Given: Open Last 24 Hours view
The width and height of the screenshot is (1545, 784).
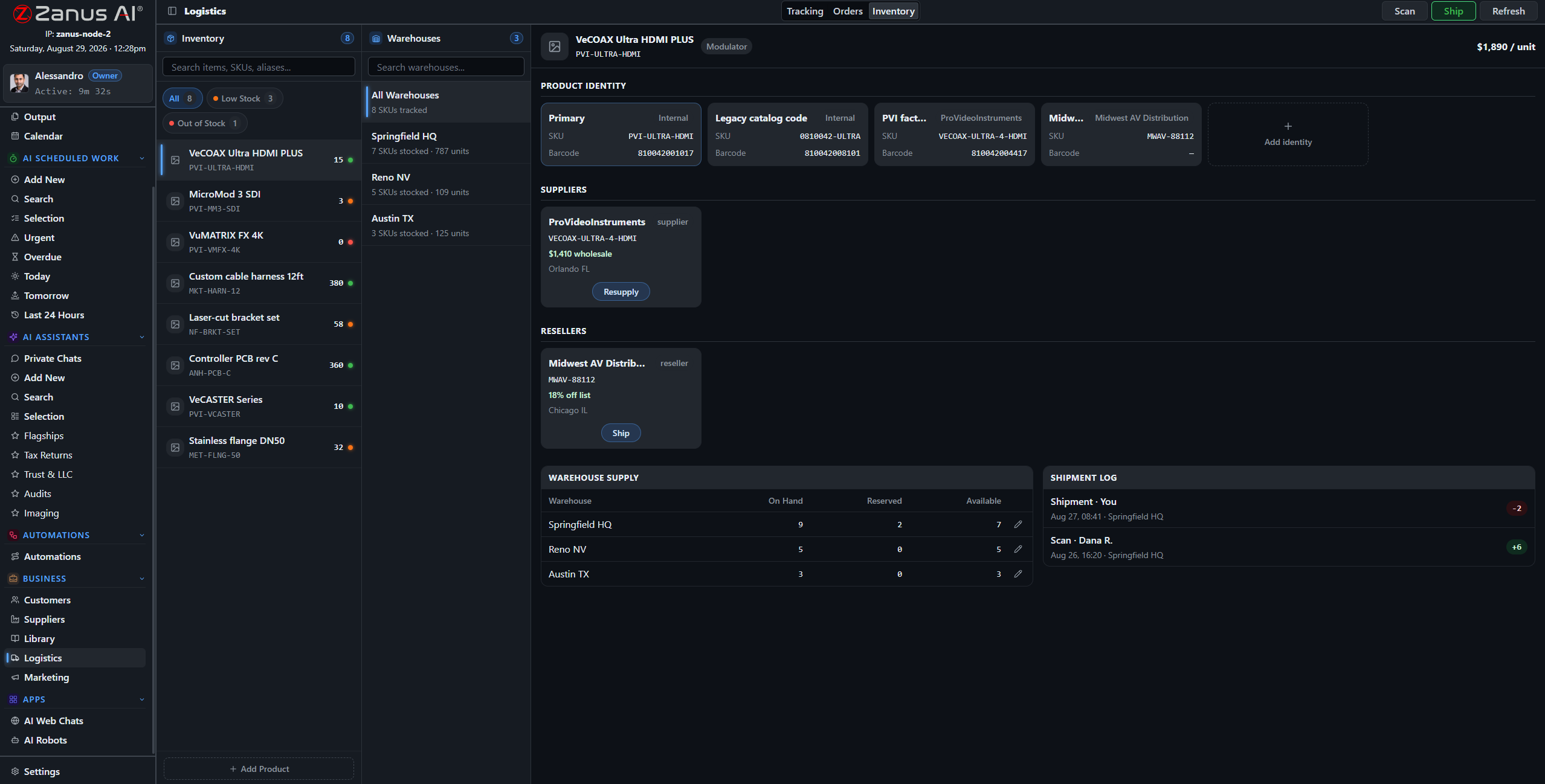Looking at the screenshot, I should click(x=76, y=315).
